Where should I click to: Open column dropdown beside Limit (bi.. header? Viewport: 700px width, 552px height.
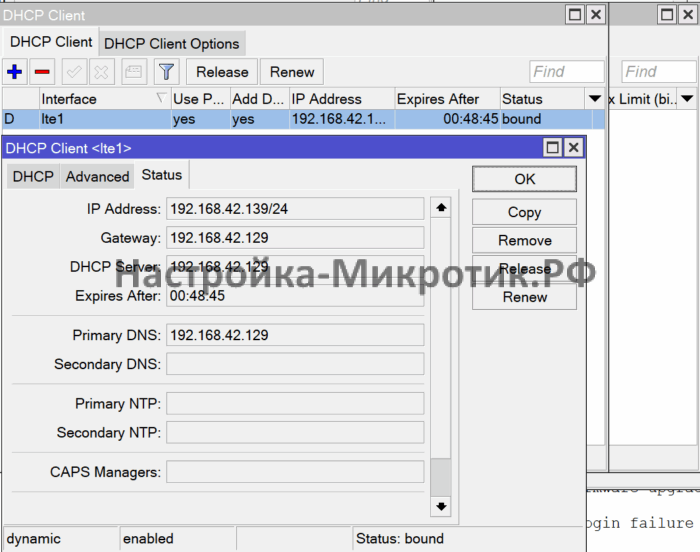pos(688,98)
